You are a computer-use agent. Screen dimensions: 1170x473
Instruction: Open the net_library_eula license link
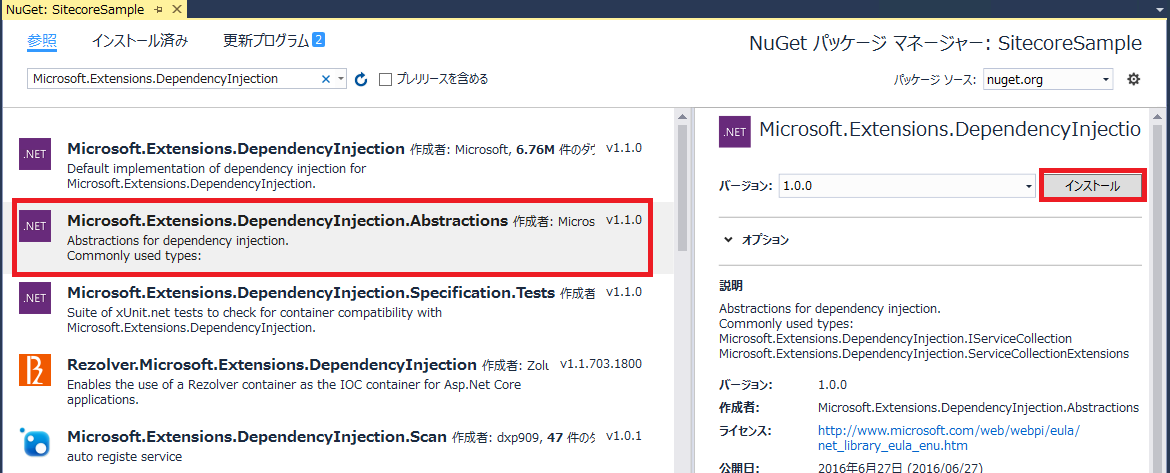949,439
